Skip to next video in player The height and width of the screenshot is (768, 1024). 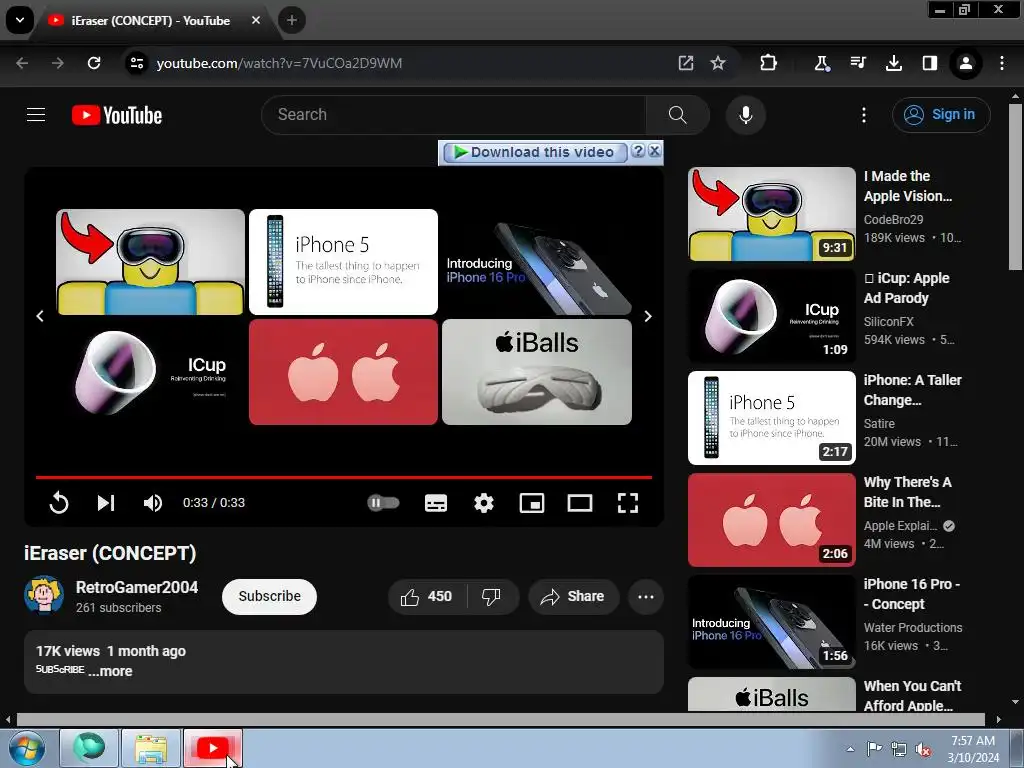click(106, 503)
